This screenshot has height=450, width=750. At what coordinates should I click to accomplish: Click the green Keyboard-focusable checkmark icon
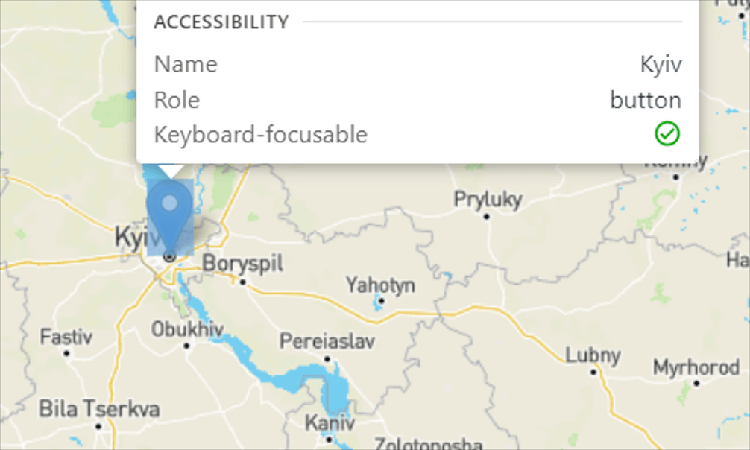(667, 133)
